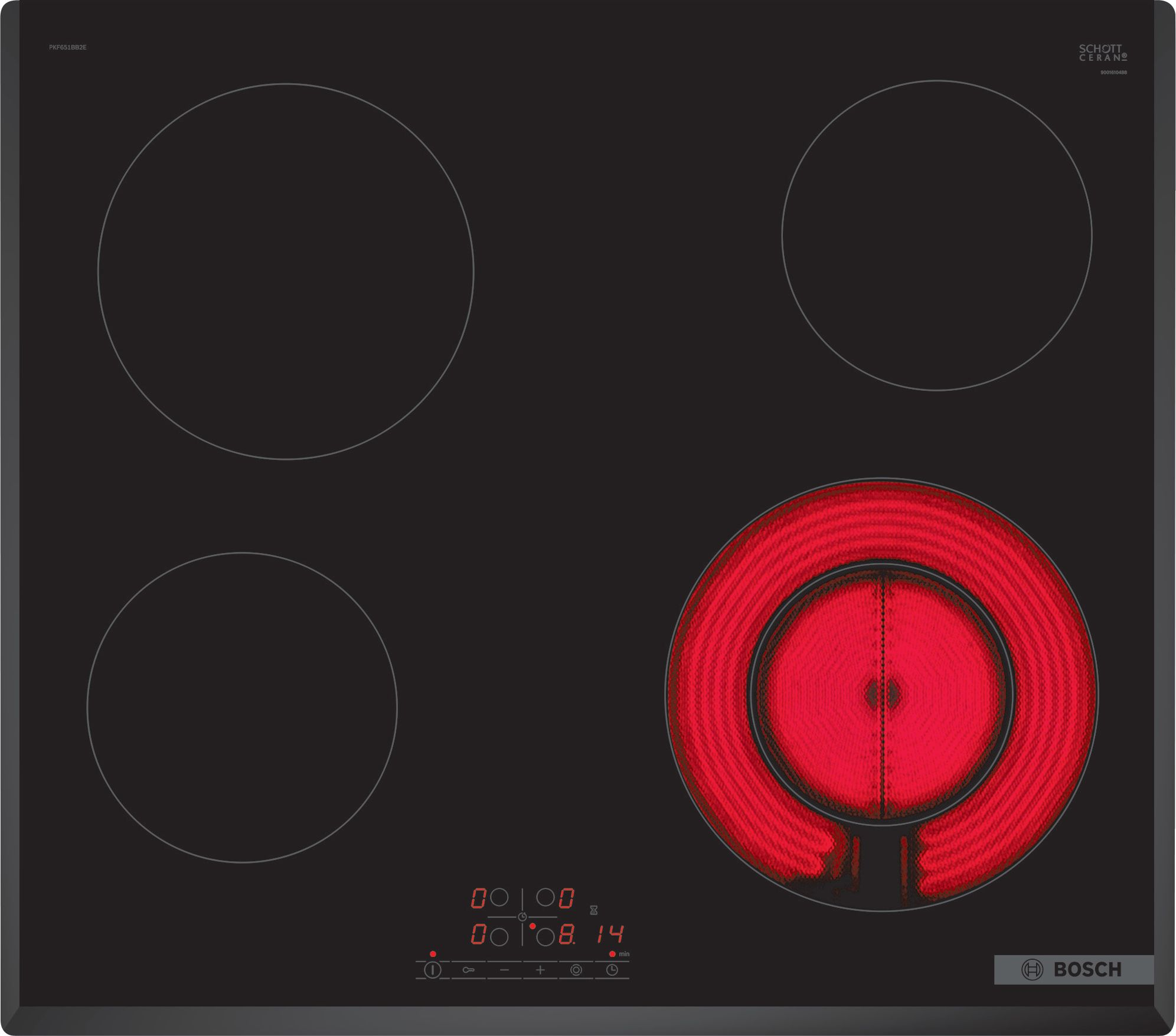Tap the childproof lock key icon
1176x1036 pixels.
click(x=468, y=970)
